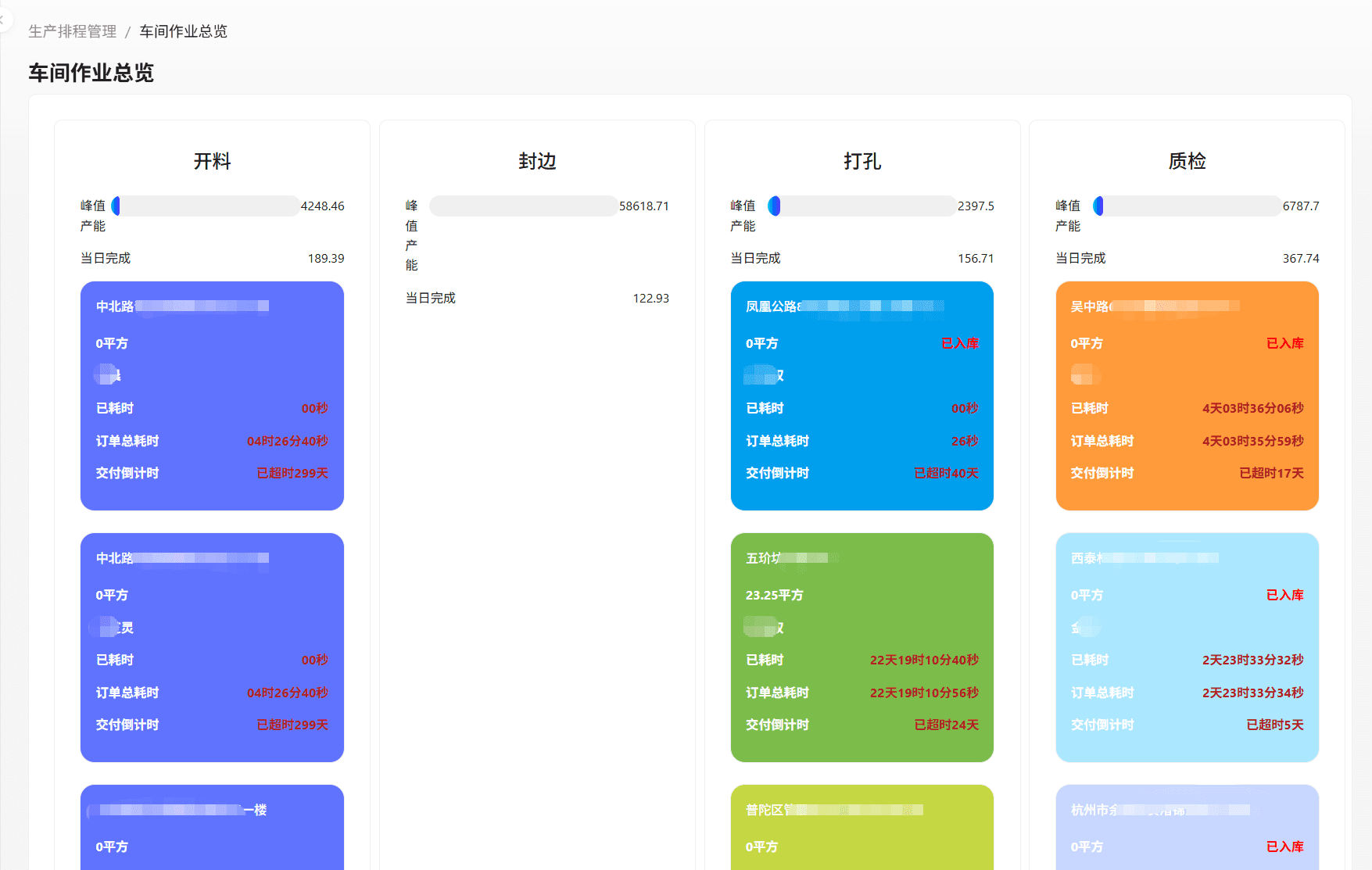Click the 封边 peak capacity progress bar
1372x870 pixels.
click(523, 206)
